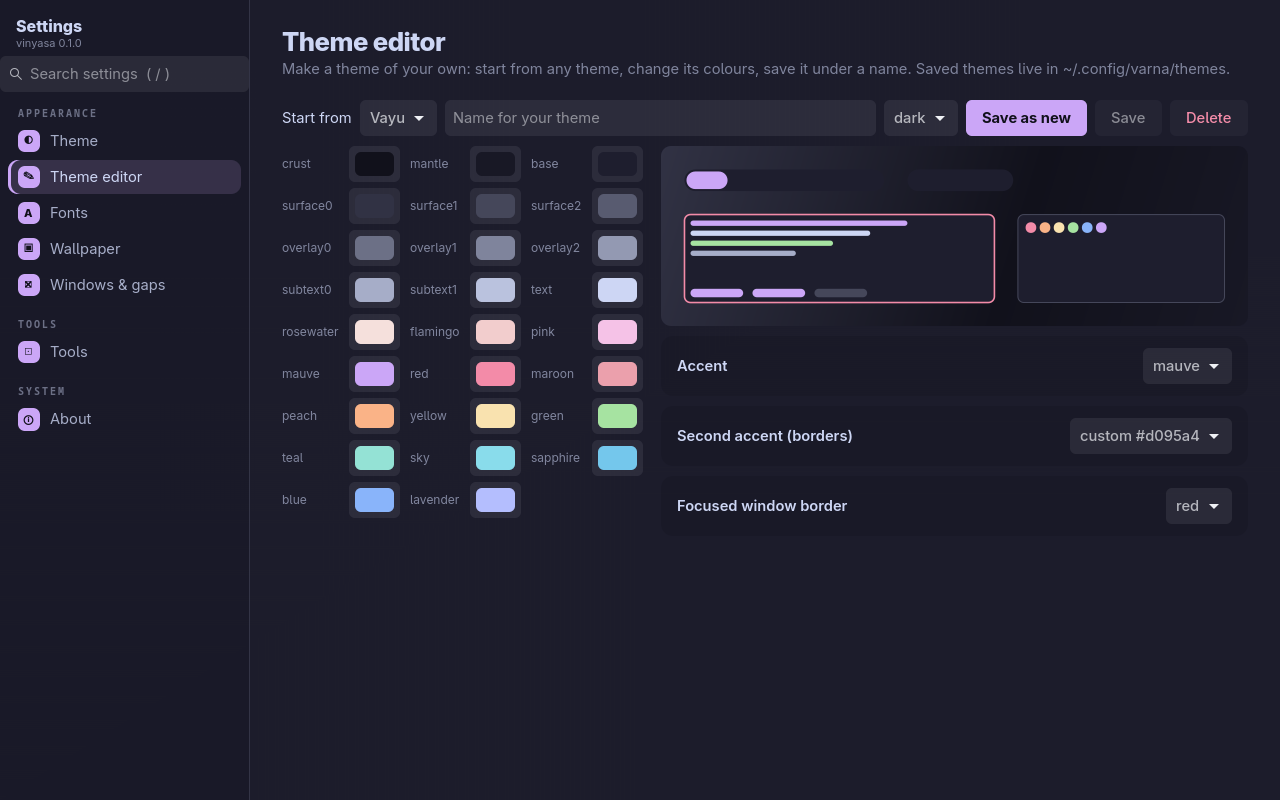Edit the text color swatch
This screenshot has width=1280, height=800.
click(617, 290)
